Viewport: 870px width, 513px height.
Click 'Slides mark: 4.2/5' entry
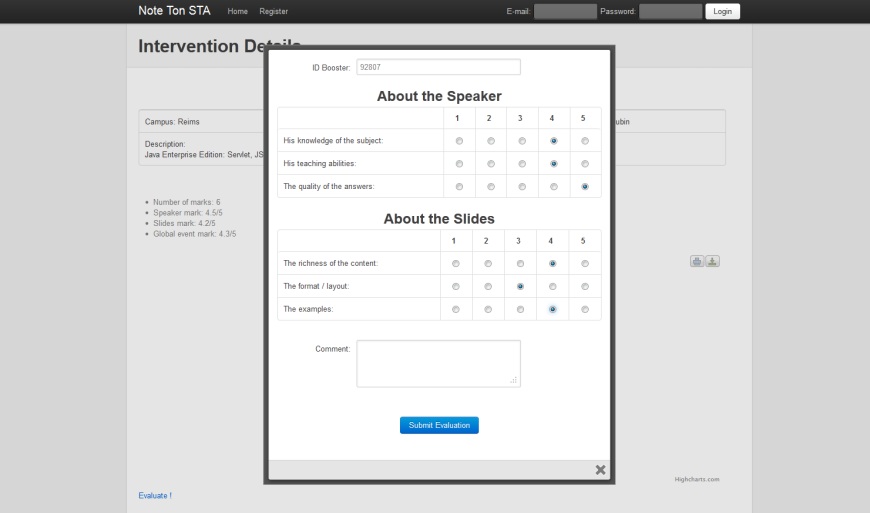[x=184, y=223]
